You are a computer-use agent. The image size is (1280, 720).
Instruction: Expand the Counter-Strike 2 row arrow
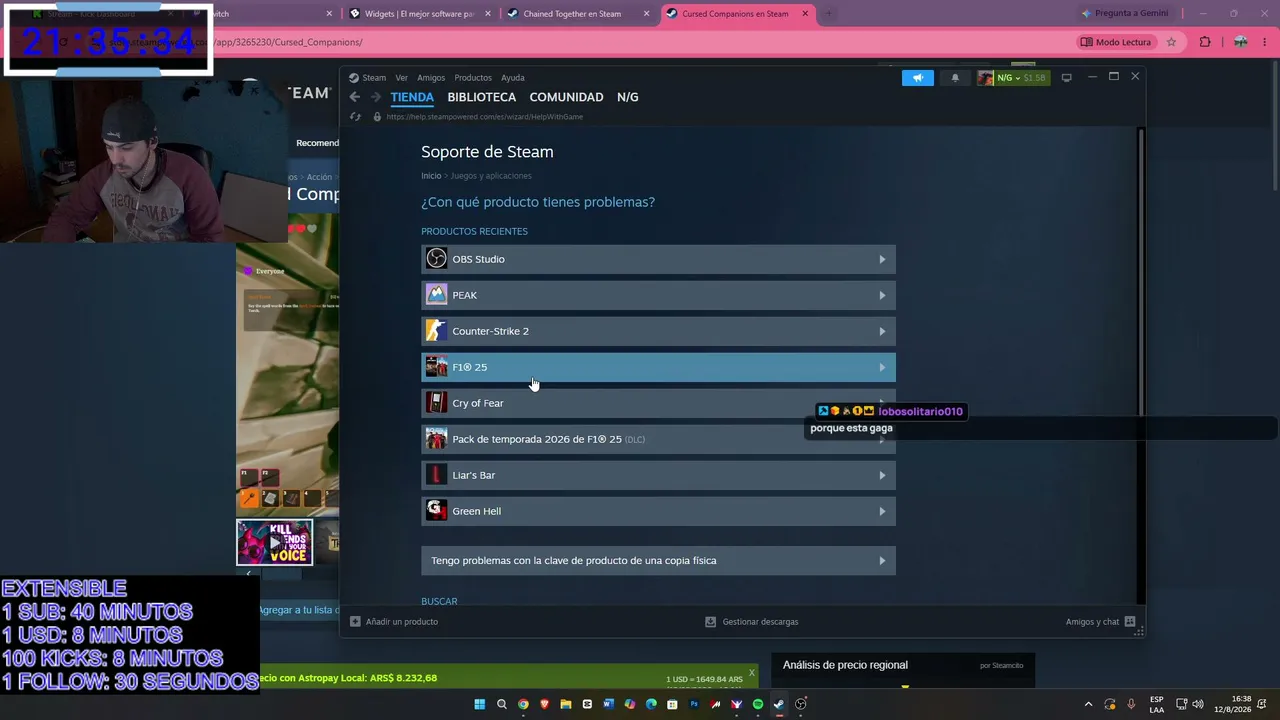[x=882, y=331]
